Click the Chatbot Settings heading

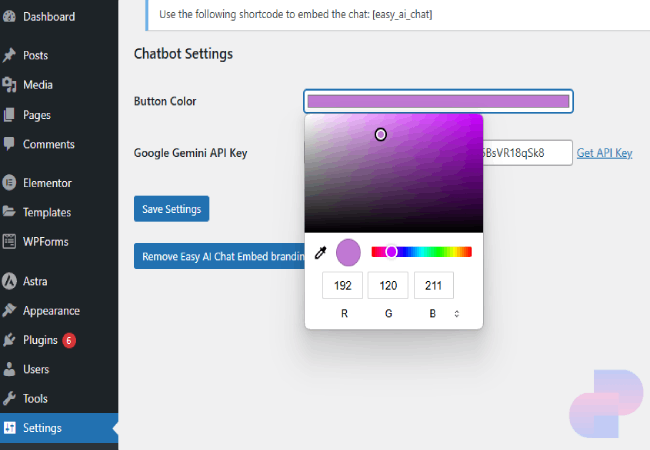click(x=183, y=54)
